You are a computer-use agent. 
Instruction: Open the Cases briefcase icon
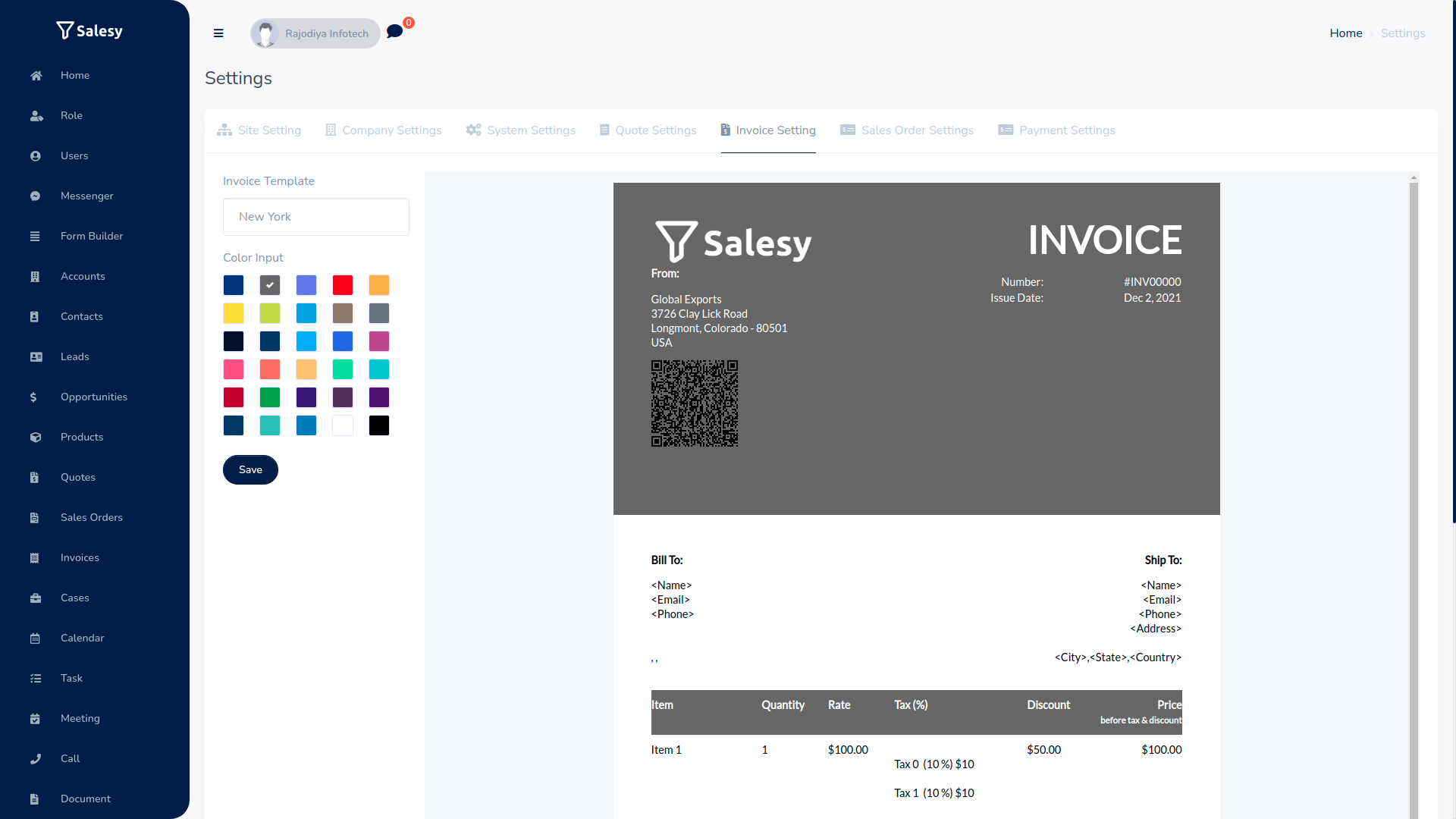(36, 598)
